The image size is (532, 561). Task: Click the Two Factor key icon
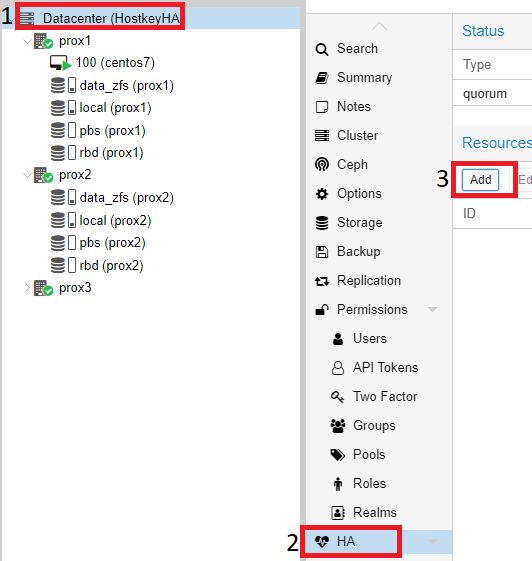click(x=337, y=397)
